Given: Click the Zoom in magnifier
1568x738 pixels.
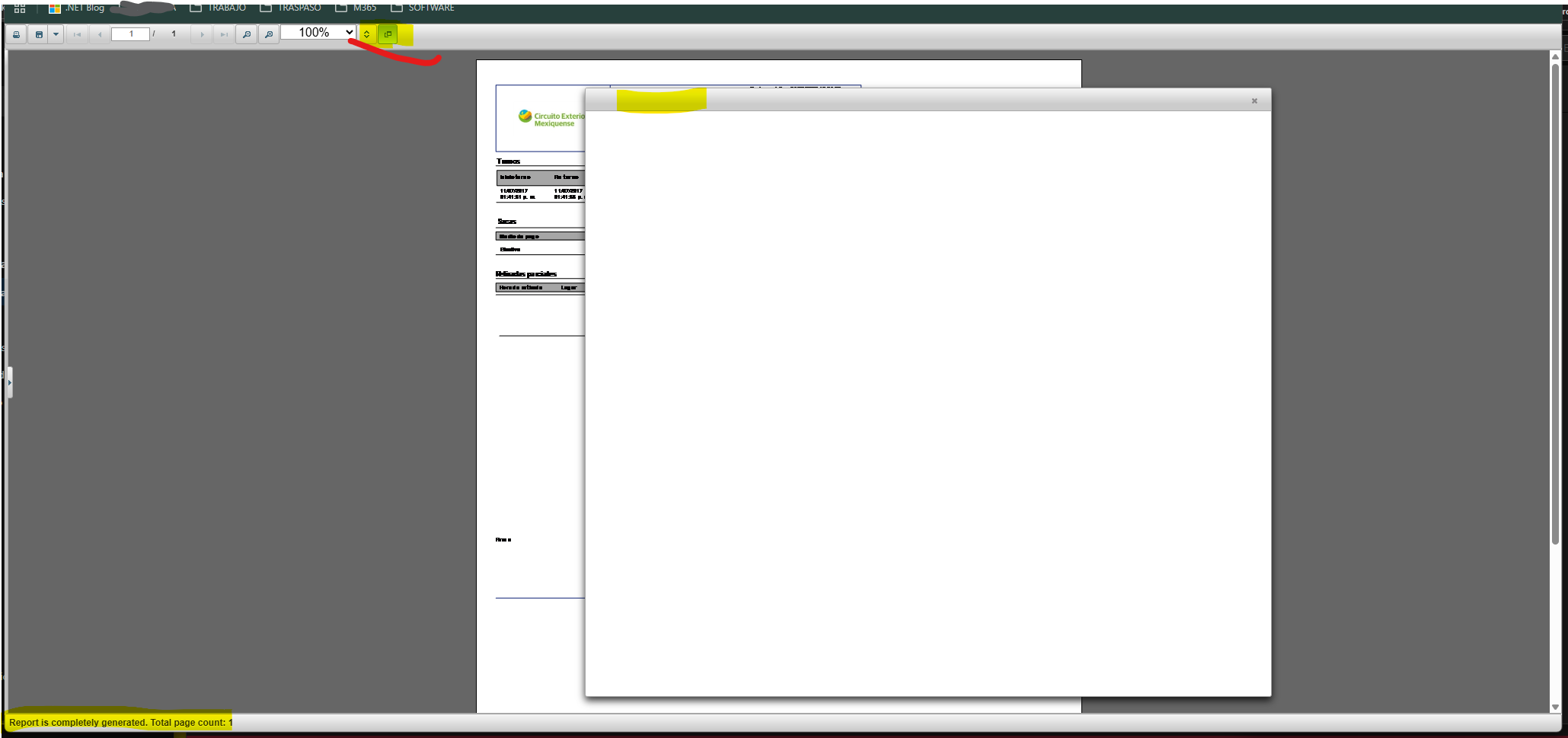Looking at the screenshot, I should [x=269, y=34].
